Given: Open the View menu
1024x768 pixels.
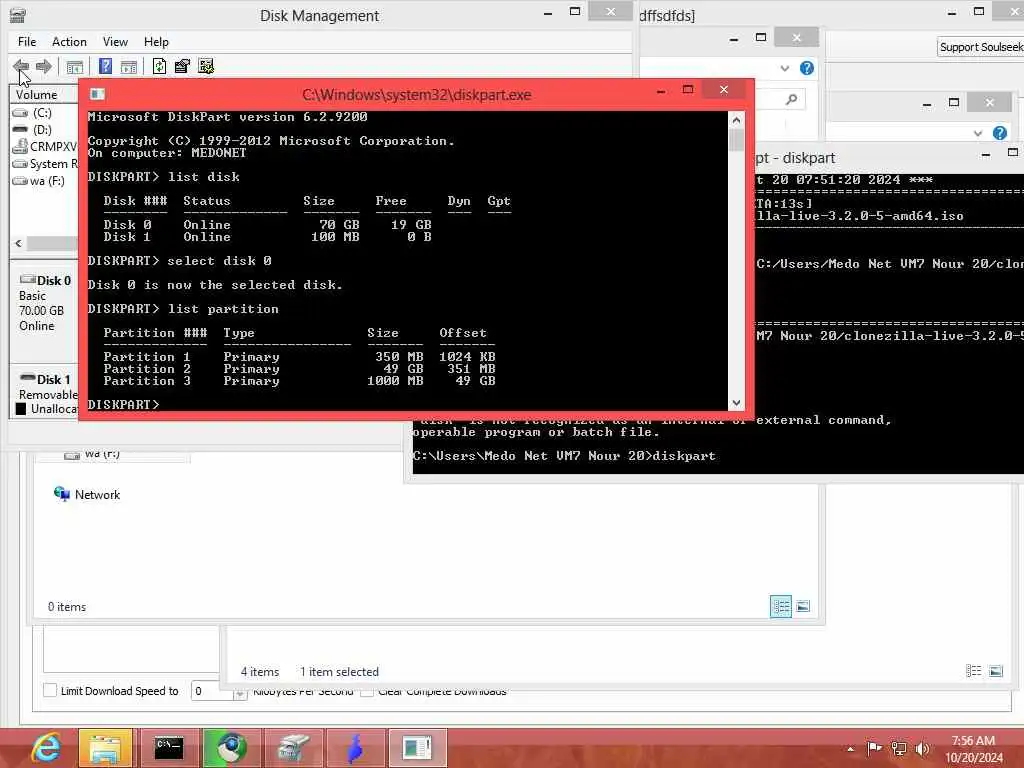Looking at the screenshot, I should [115, 42].
